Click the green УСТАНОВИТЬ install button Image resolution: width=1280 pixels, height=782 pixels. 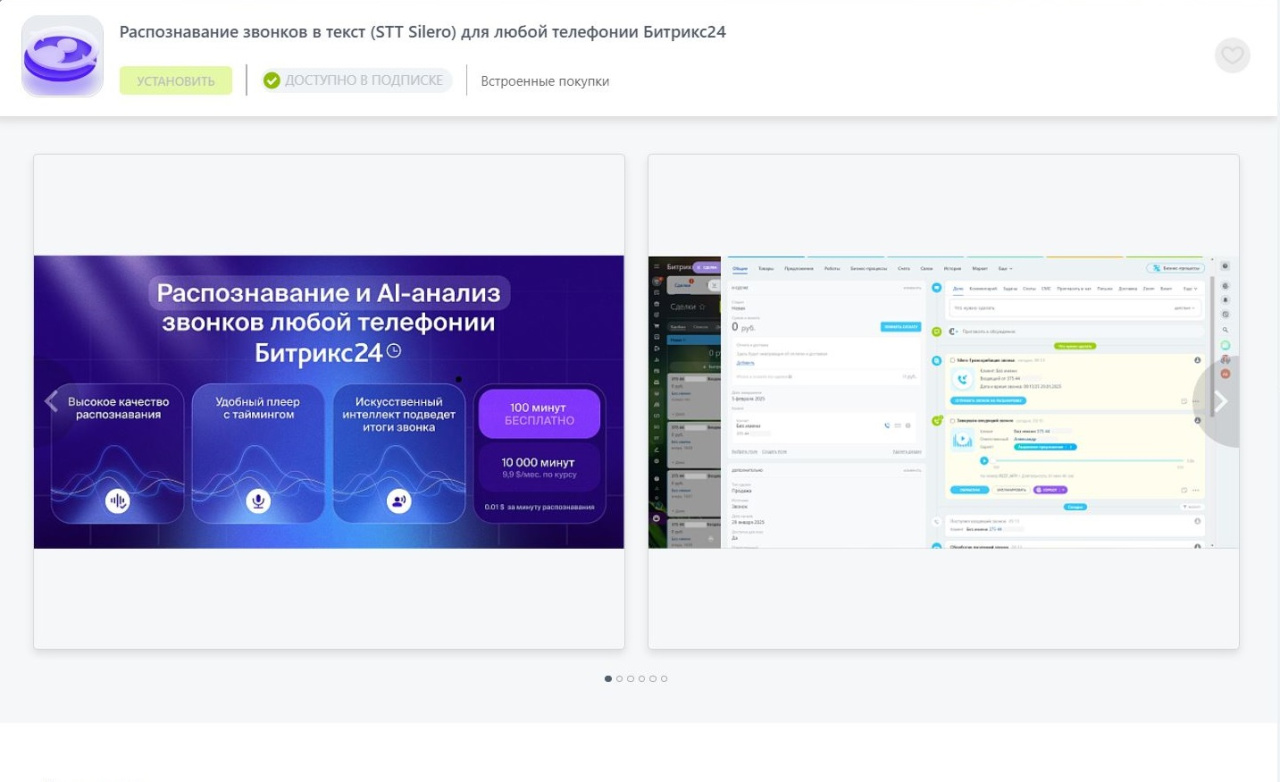(176, 81)
